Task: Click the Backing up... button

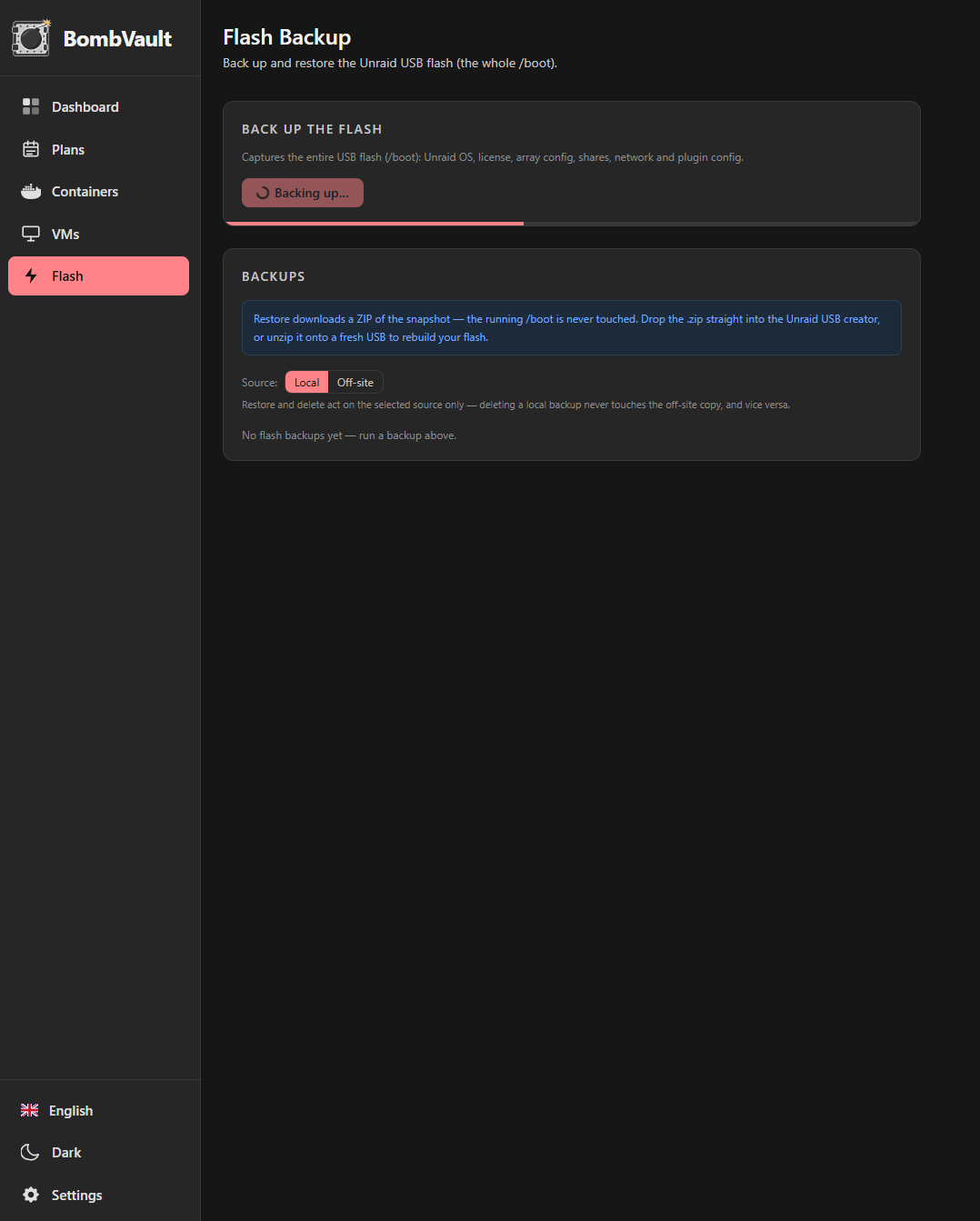Action: (x=303, y=193)
